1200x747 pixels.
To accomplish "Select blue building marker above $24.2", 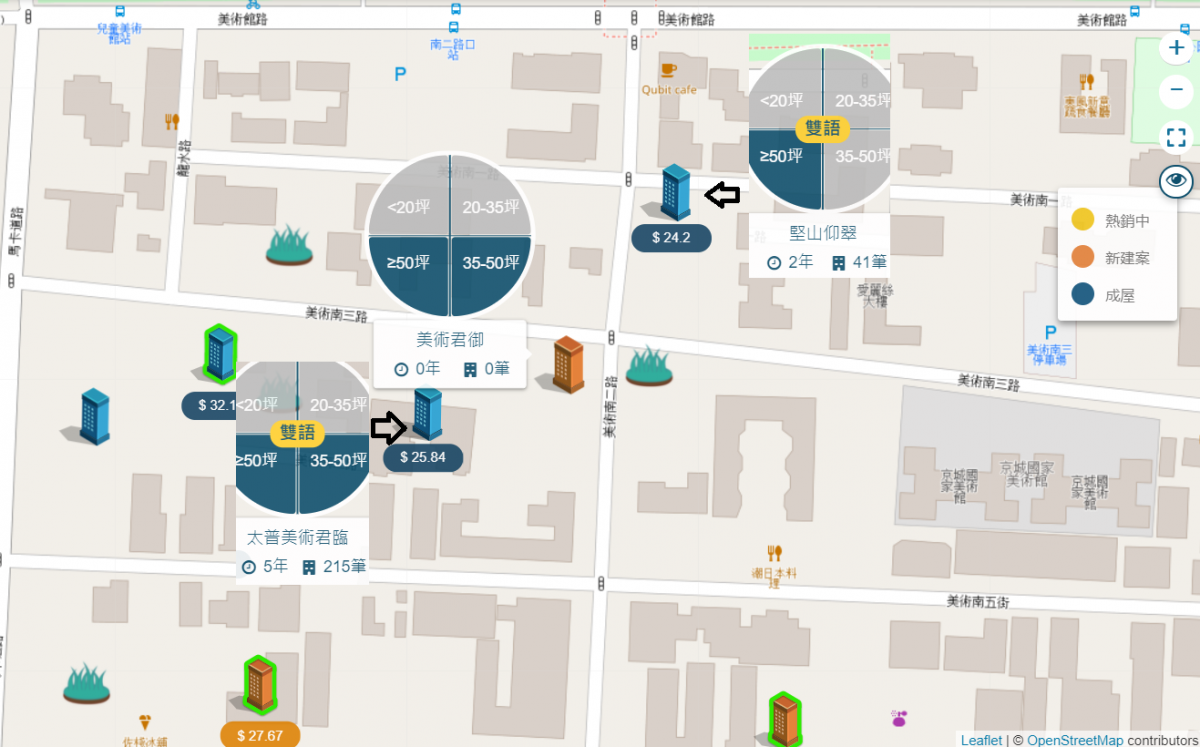I will pos(676,192).
